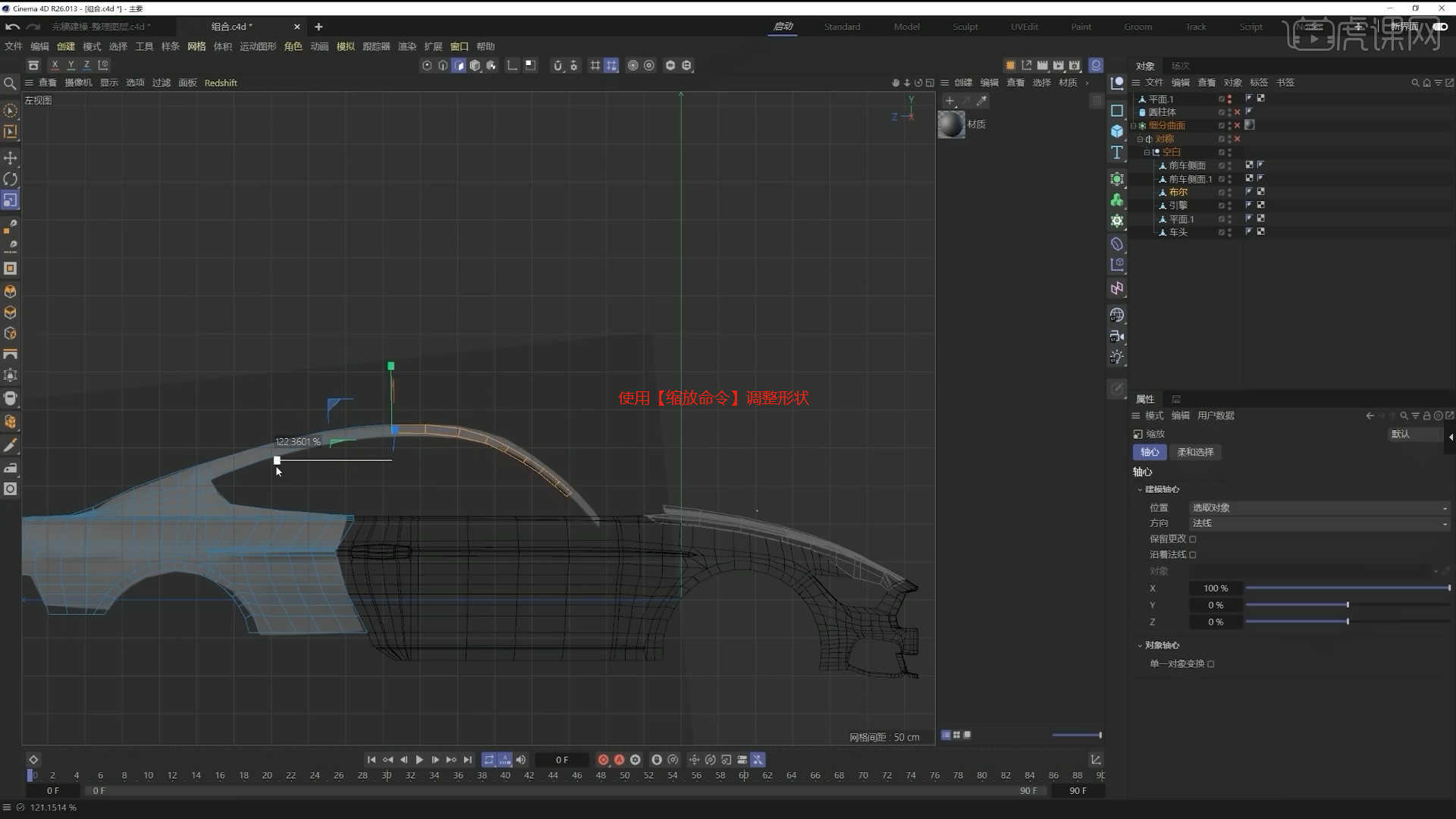1456x819 pixels.
Task: Open the Redshift viewport menu
Action: pyautogui.click(x=221, y=83)
